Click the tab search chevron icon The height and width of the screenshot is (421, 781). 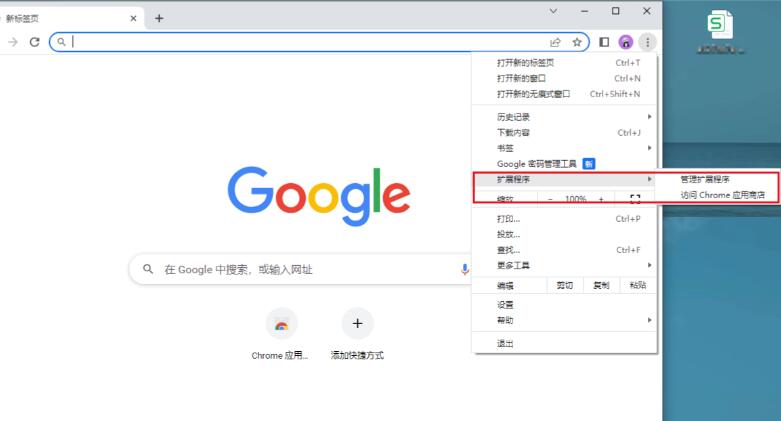pyautogui.click(x=553, y=11)
